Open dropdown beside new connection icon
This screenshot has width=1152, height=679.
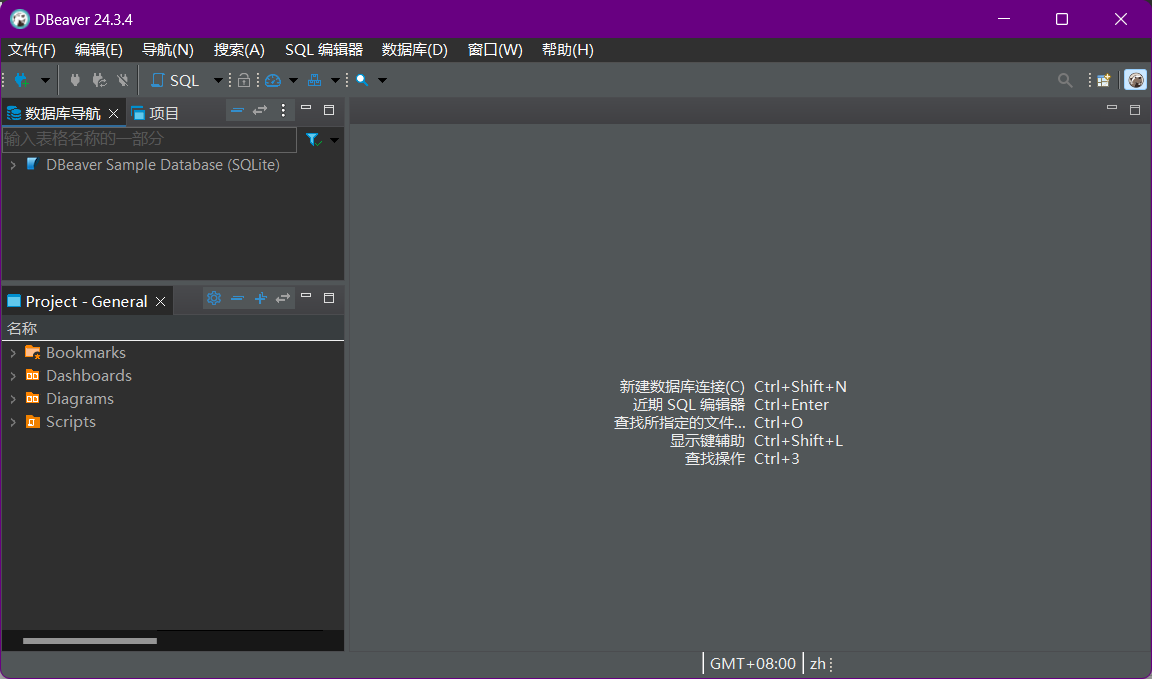pos(45,80)
